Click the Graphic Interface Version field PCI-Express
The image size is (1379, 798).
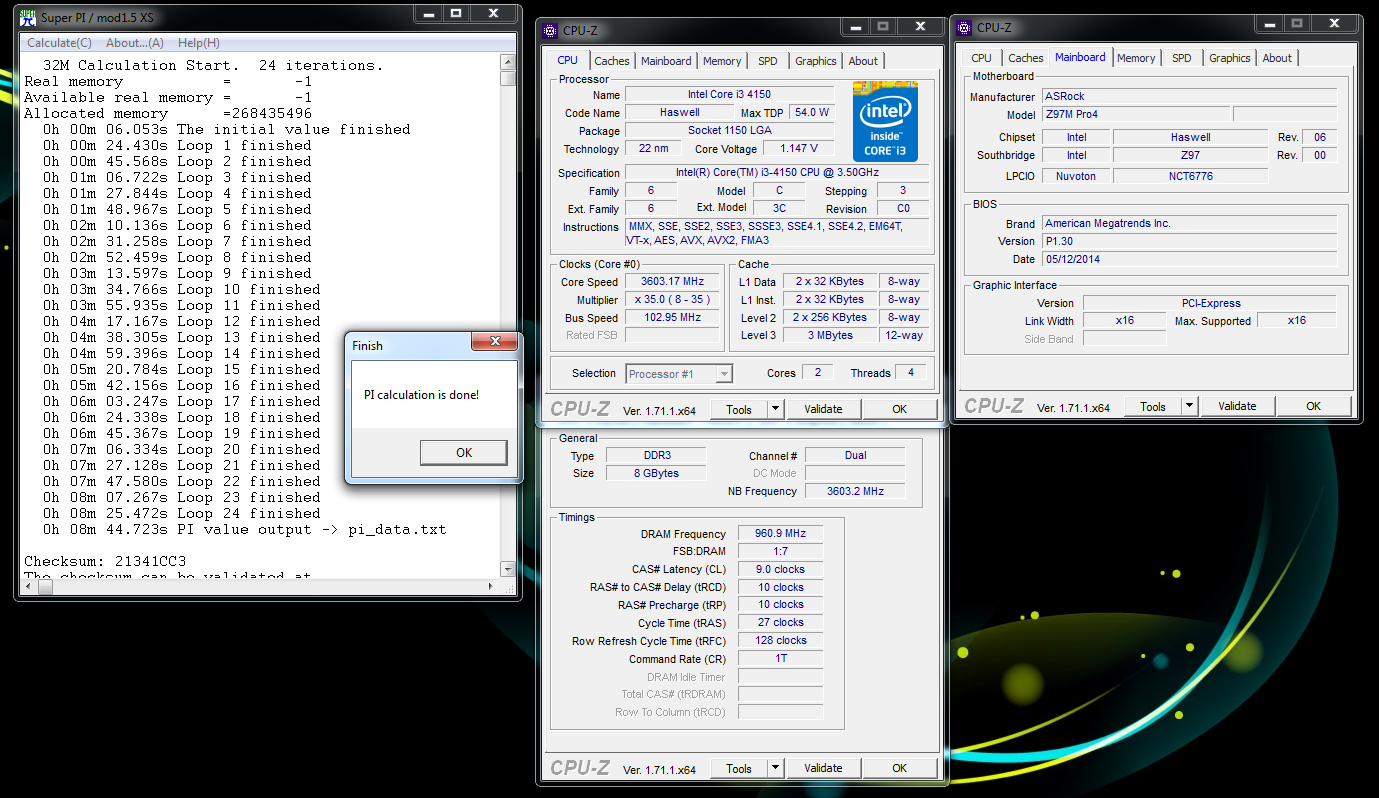pos(1210,303)
